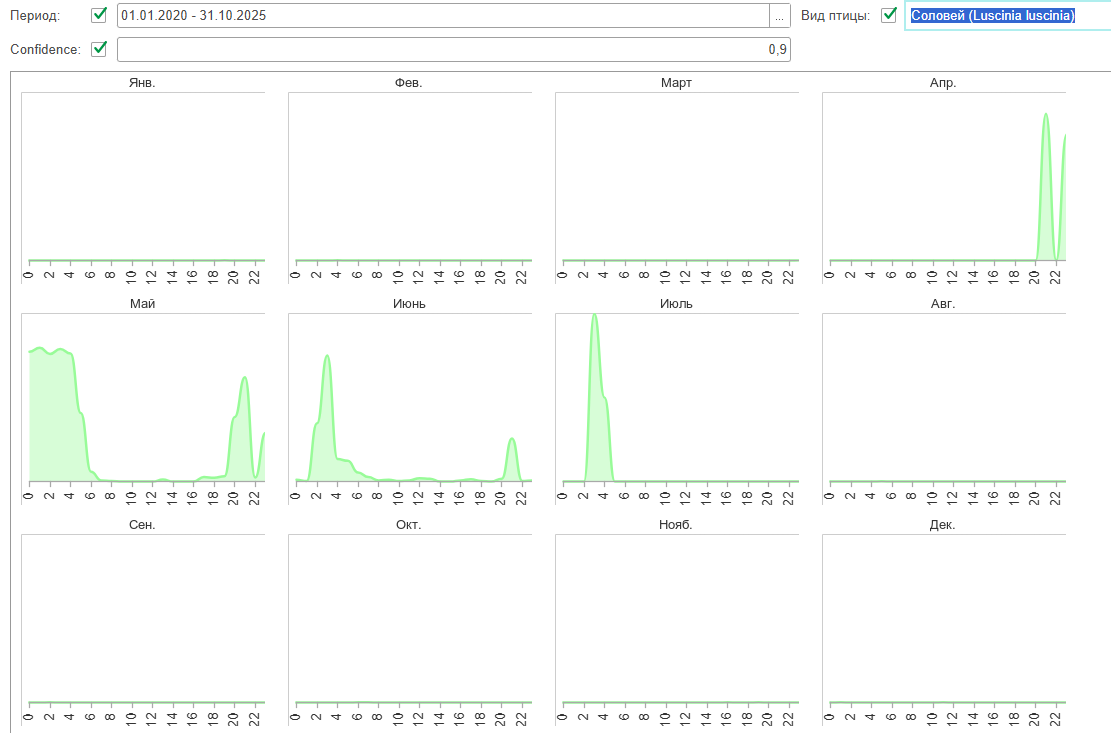Click the period date range field
This screenshot has height=733, width=1111.
click(x=442, y=16)
